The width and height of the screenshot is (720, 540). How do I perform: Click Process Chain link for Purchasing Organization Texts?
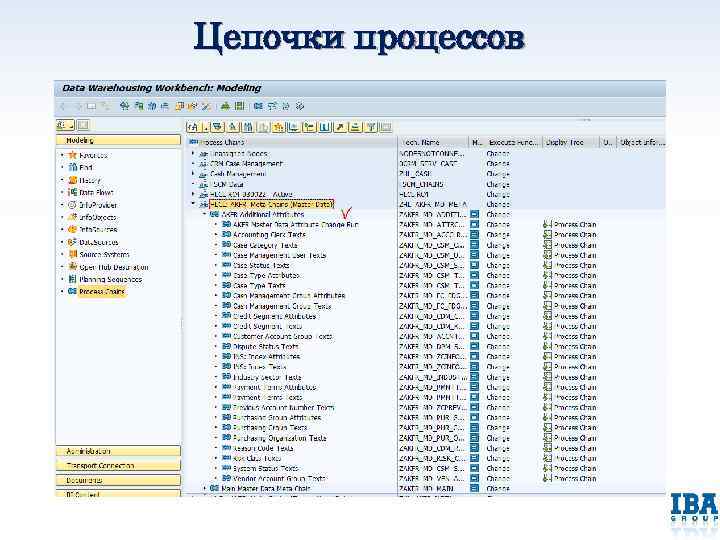point(575,438)
